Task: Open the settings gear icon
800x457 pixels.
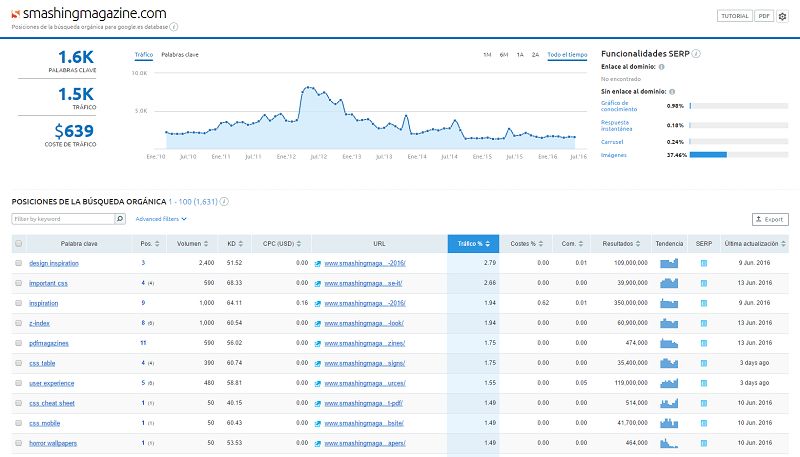Action: (782, 16)
